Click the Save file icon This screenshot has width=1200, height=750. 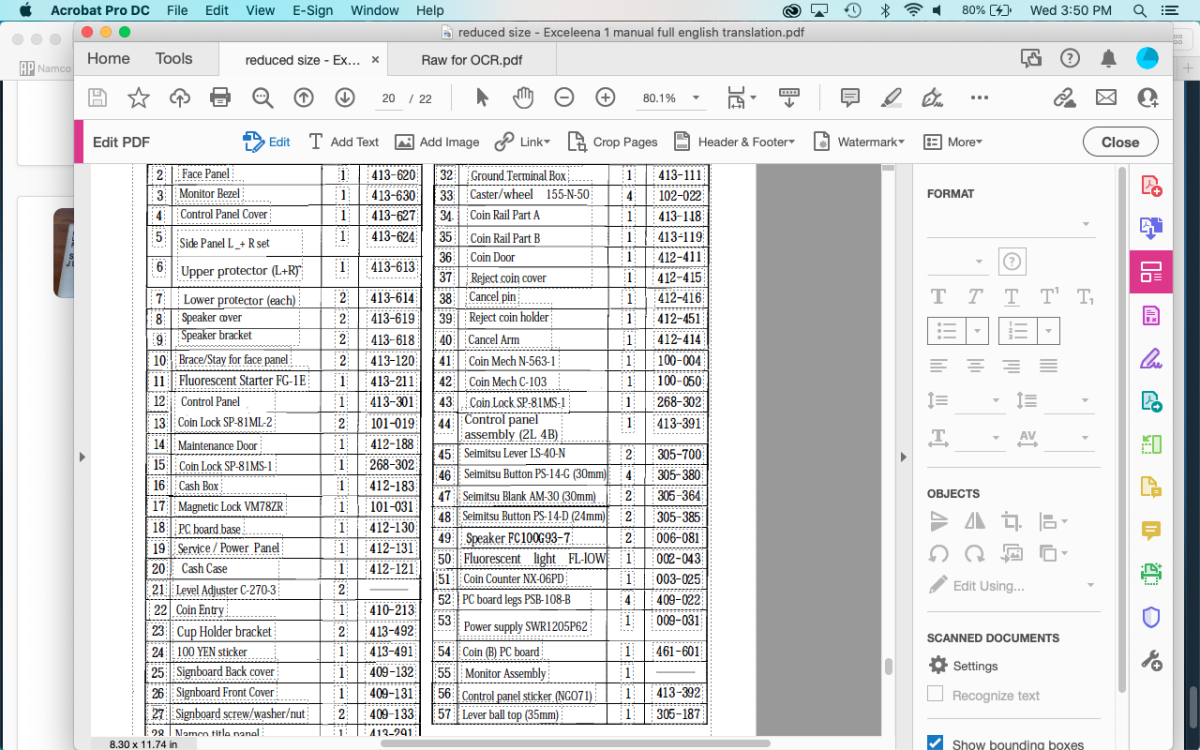pyautogui.click(x=97, y=97)
